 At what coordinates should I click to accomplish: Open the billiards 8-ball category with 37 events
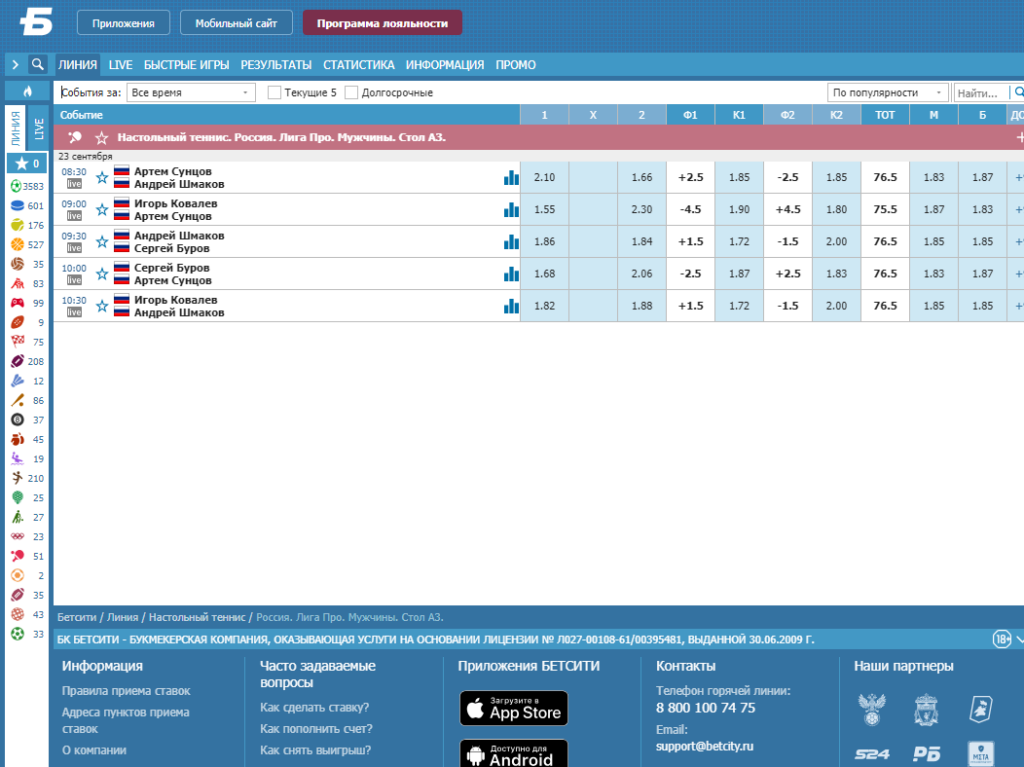[27, 420]
